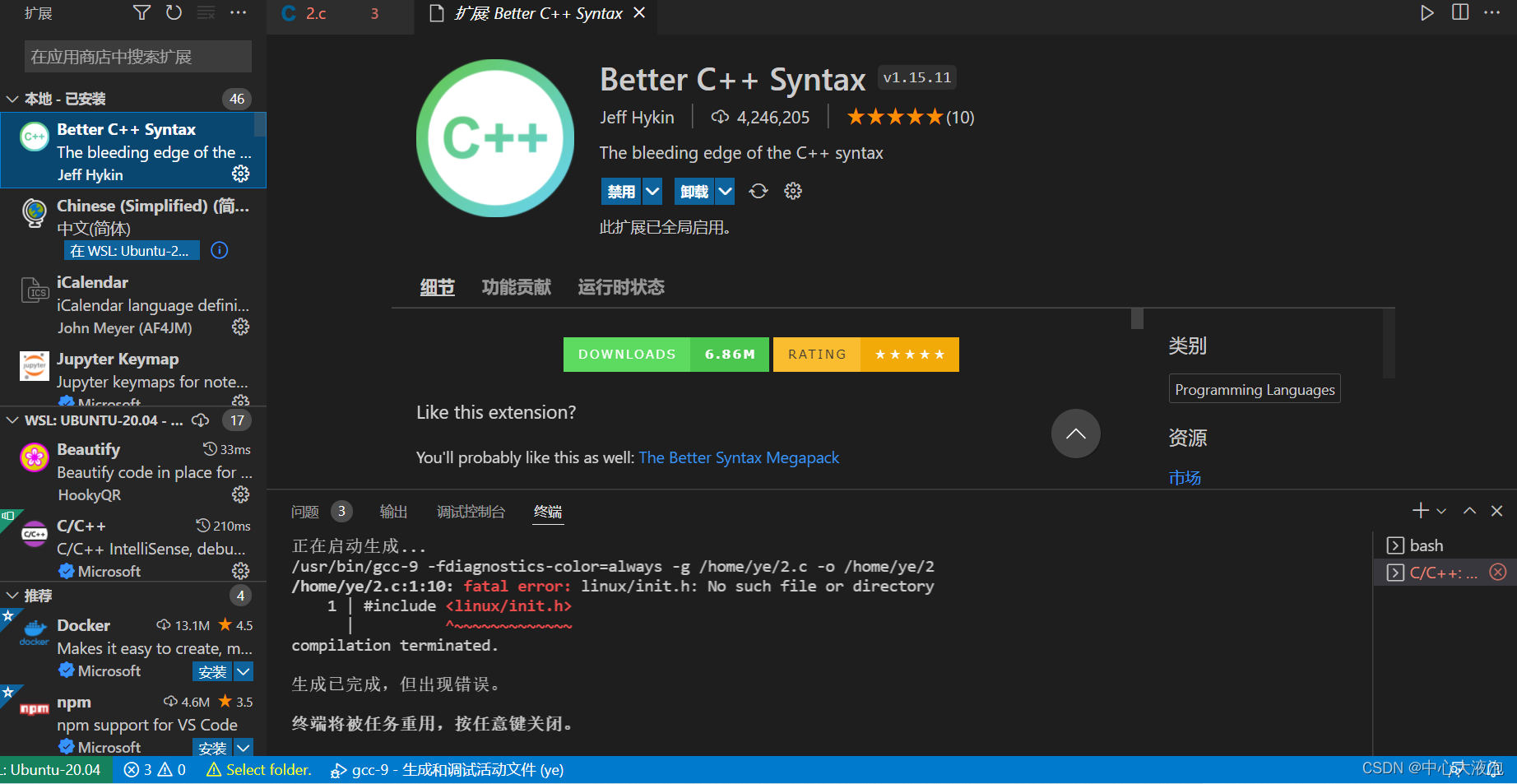1517x784 pixels.
Task: Open extensions view more actions menu
Action: point(239,12)
